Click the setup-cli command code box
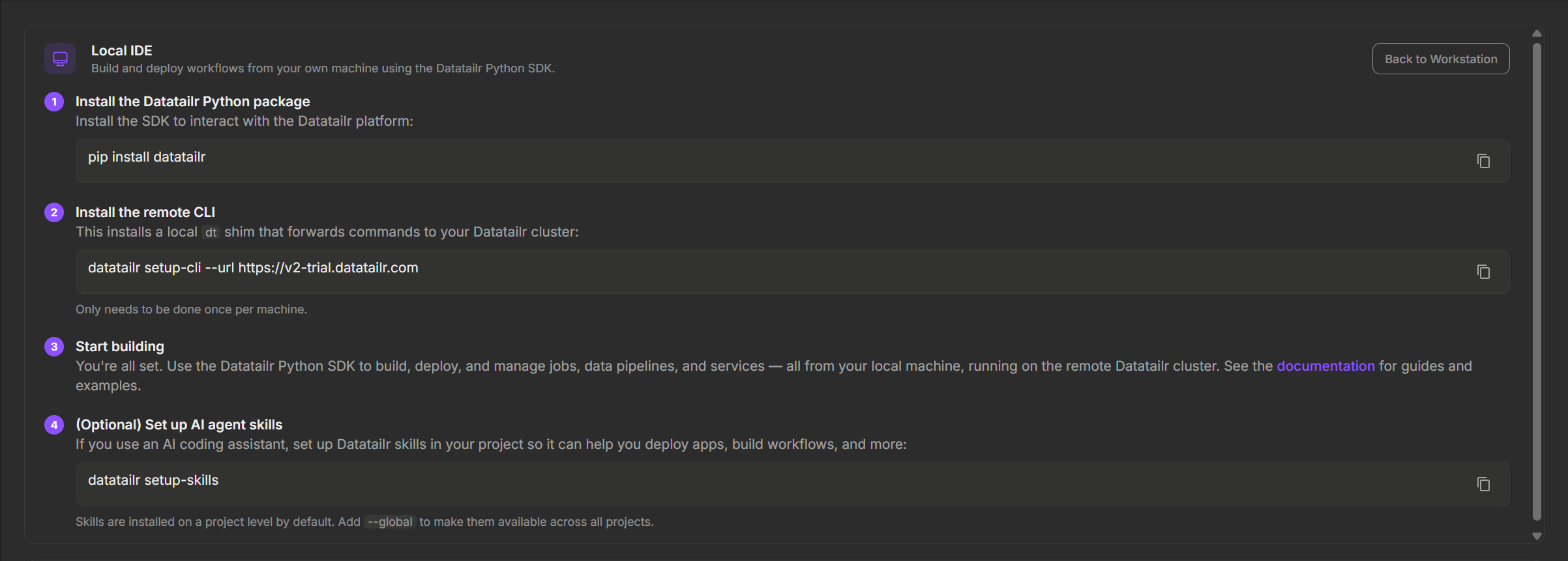The width and height of the screenshot is (1568, 561). click(x=792, y=272)
